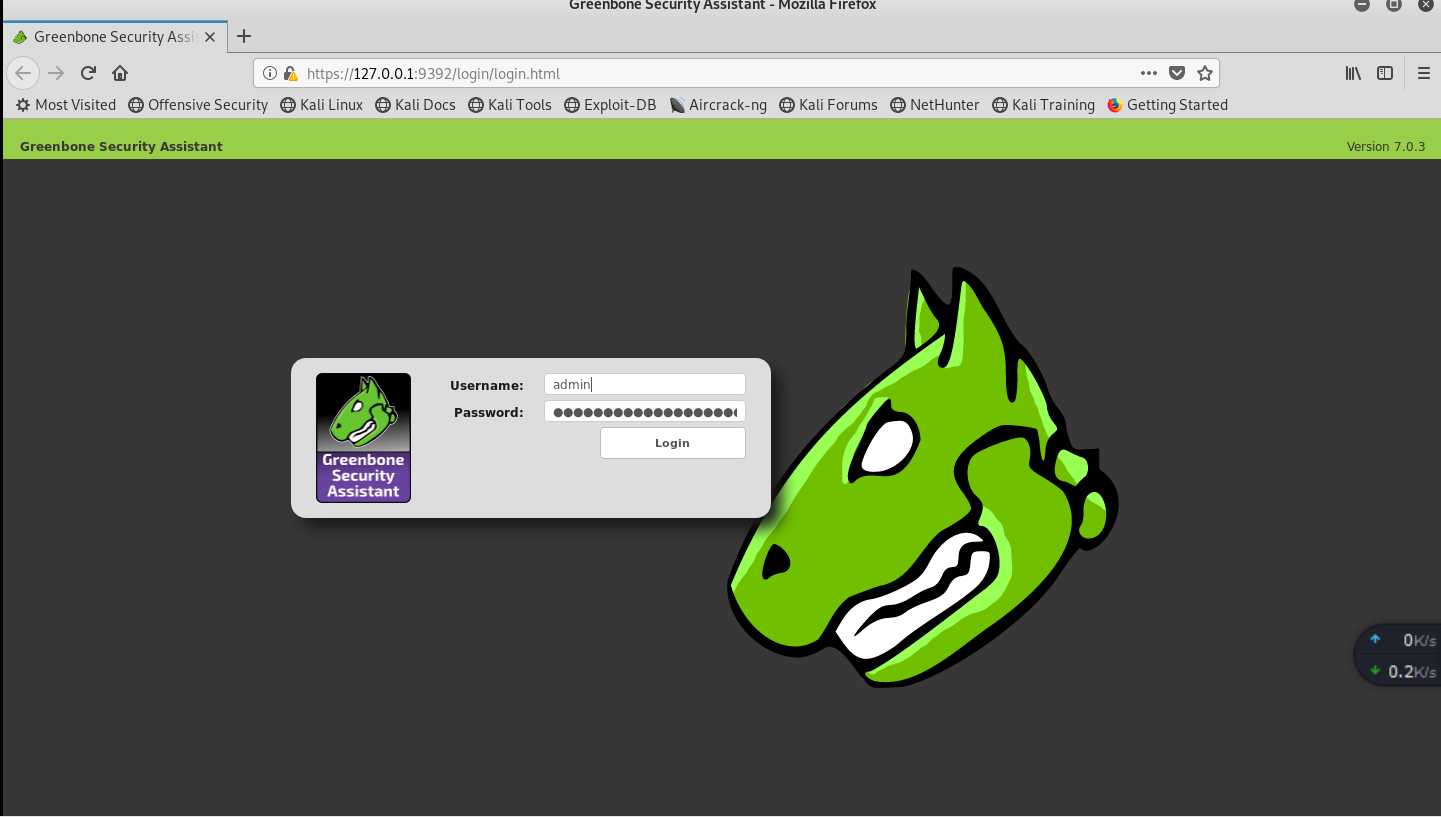
Task: Open the Firefox hamburger menu
Action: point(1424,73)
